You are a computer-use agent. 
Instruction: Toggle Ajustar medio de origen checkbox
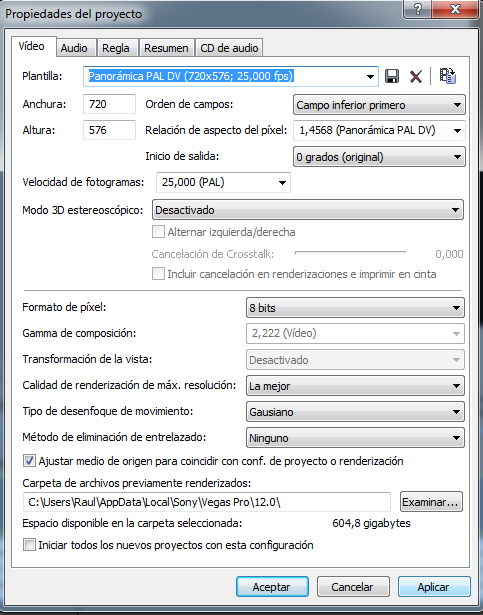click(29, 460)
